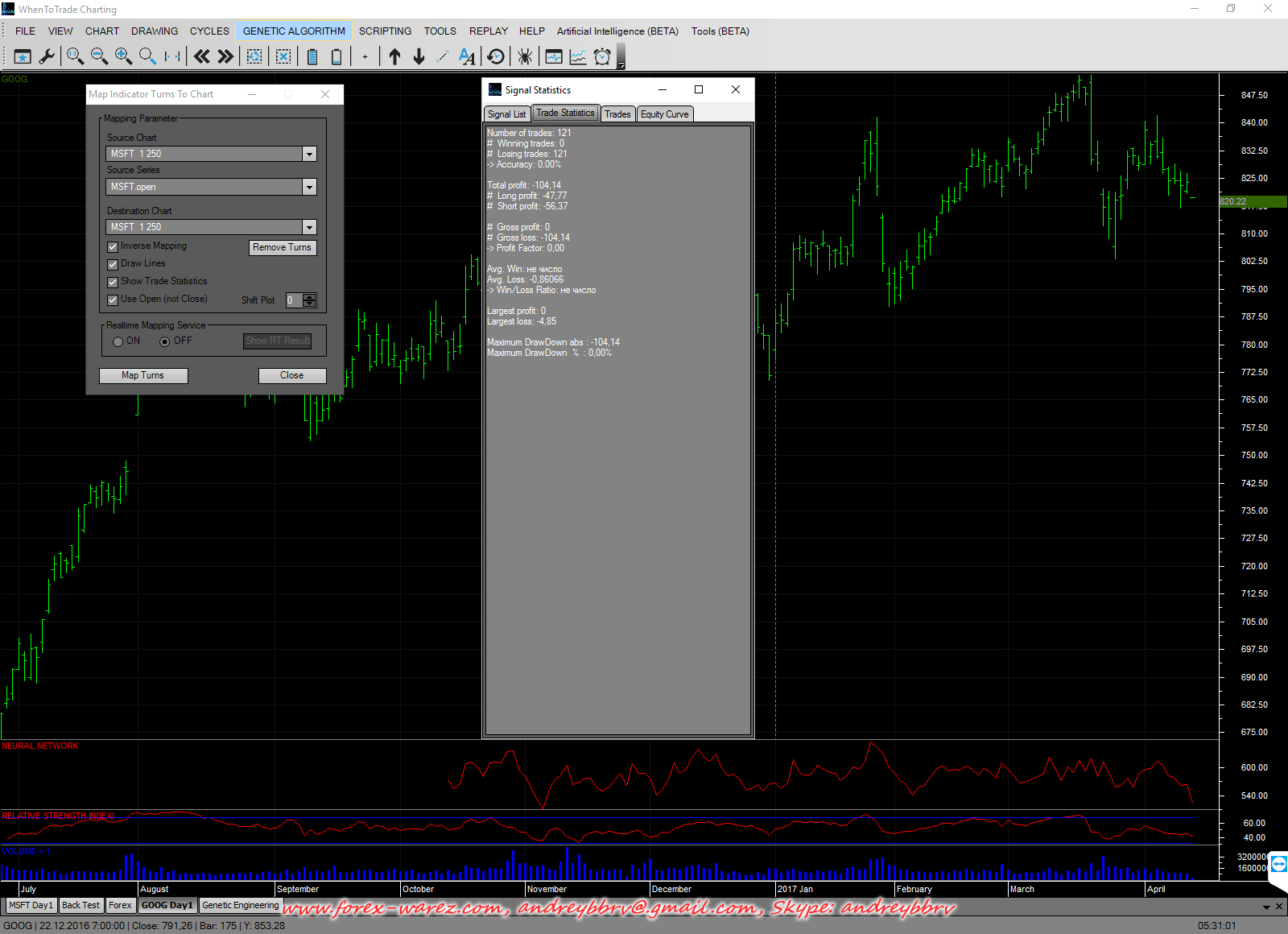Open the CYCLES menu
Viewport: 1288px width, 934px height.
(209, 31)
